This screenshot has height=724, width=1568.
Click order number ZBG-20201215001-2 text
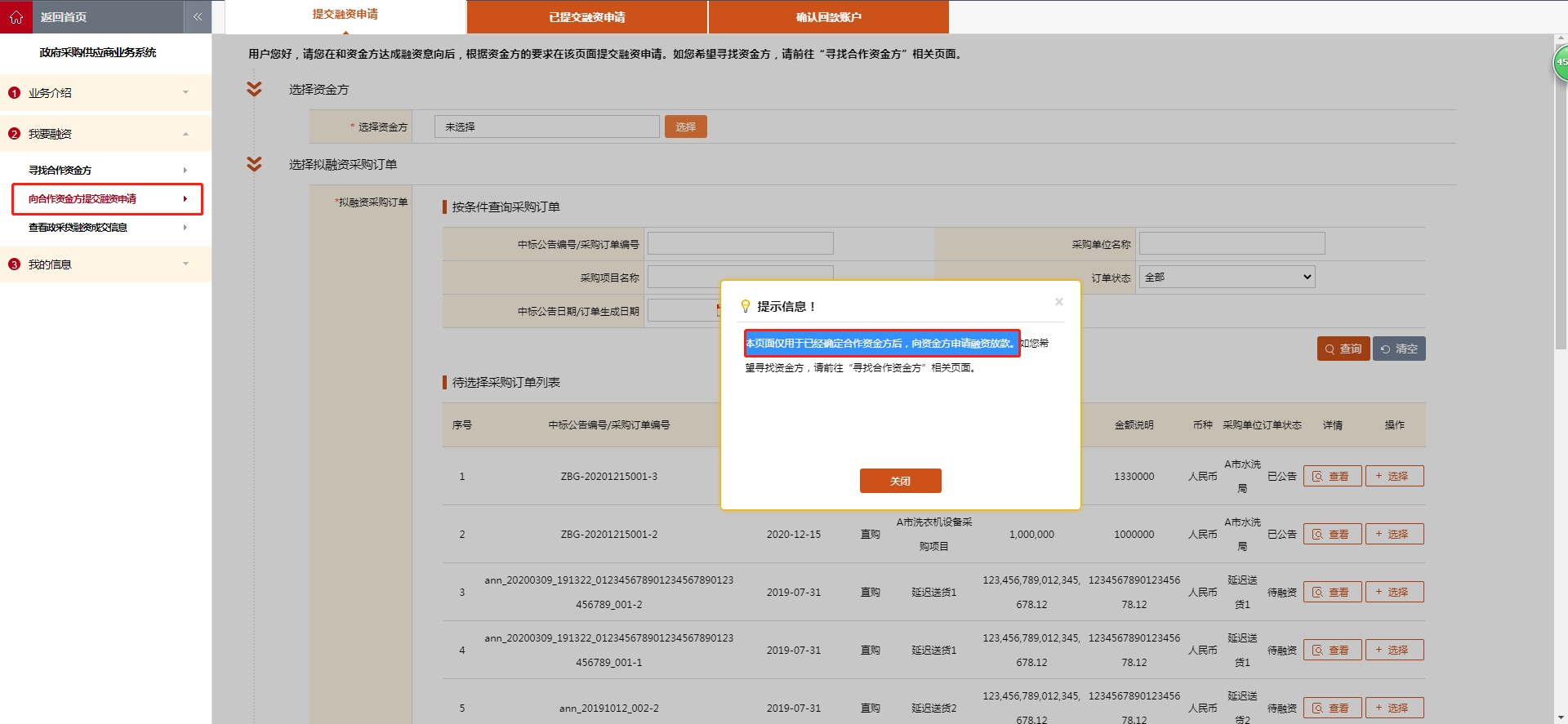pos(609,534)
